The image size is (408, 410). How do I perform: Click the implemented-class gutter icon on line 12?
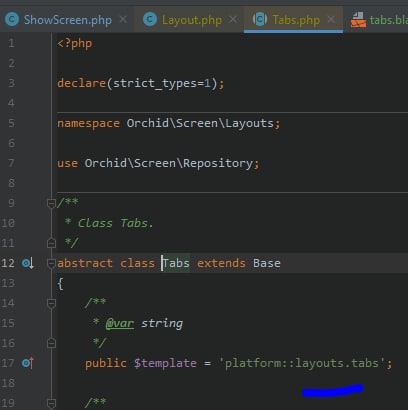pyautogui.click(x=28, y=263)
